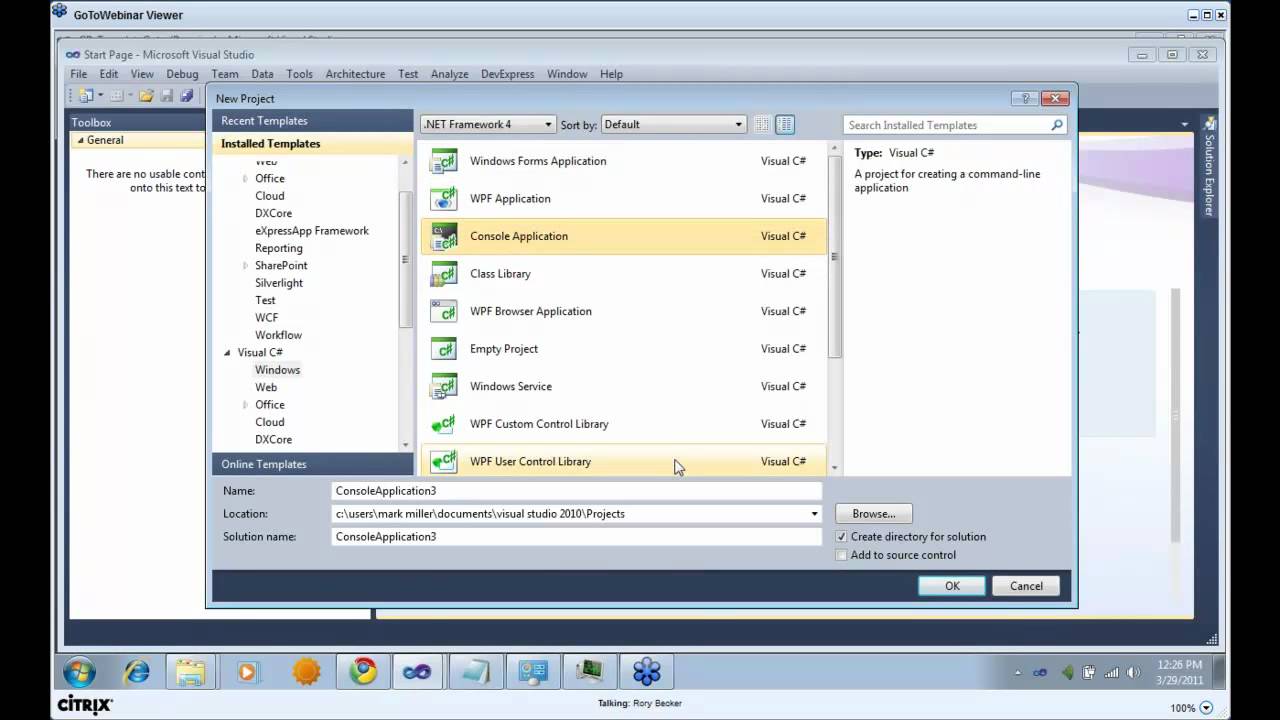The image size is (1280, 720).
Task: Switch to Recent Templates section
Action: pos(313,121)
